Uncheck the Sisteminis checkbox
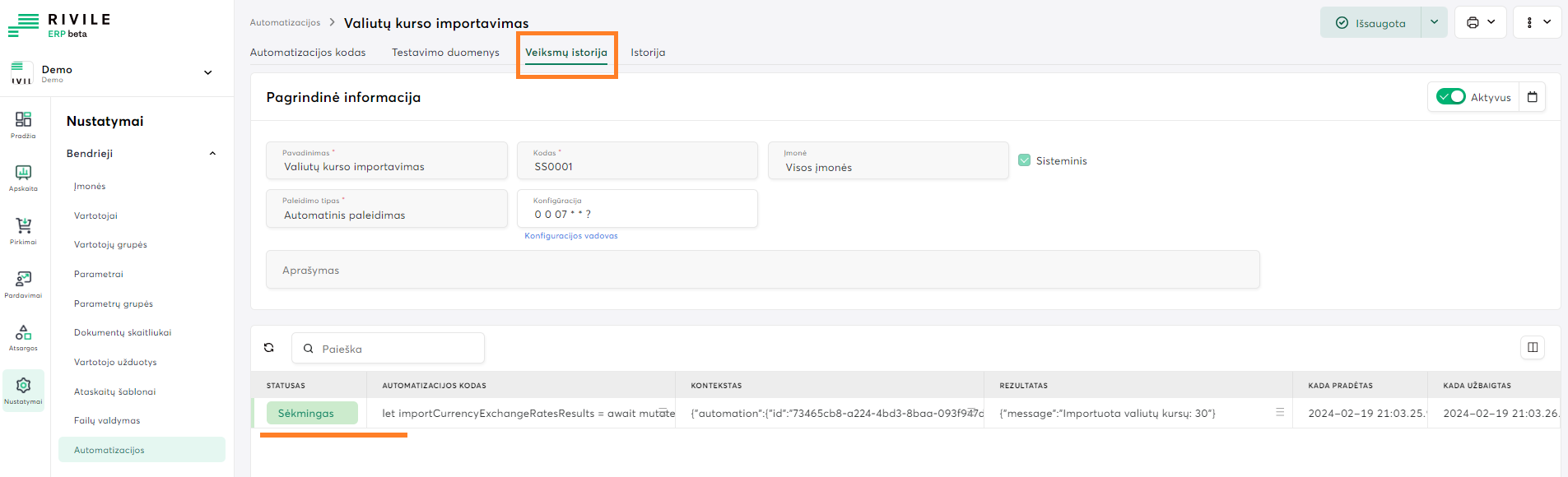The image size is (1568, 477). tap(1024, 160)
